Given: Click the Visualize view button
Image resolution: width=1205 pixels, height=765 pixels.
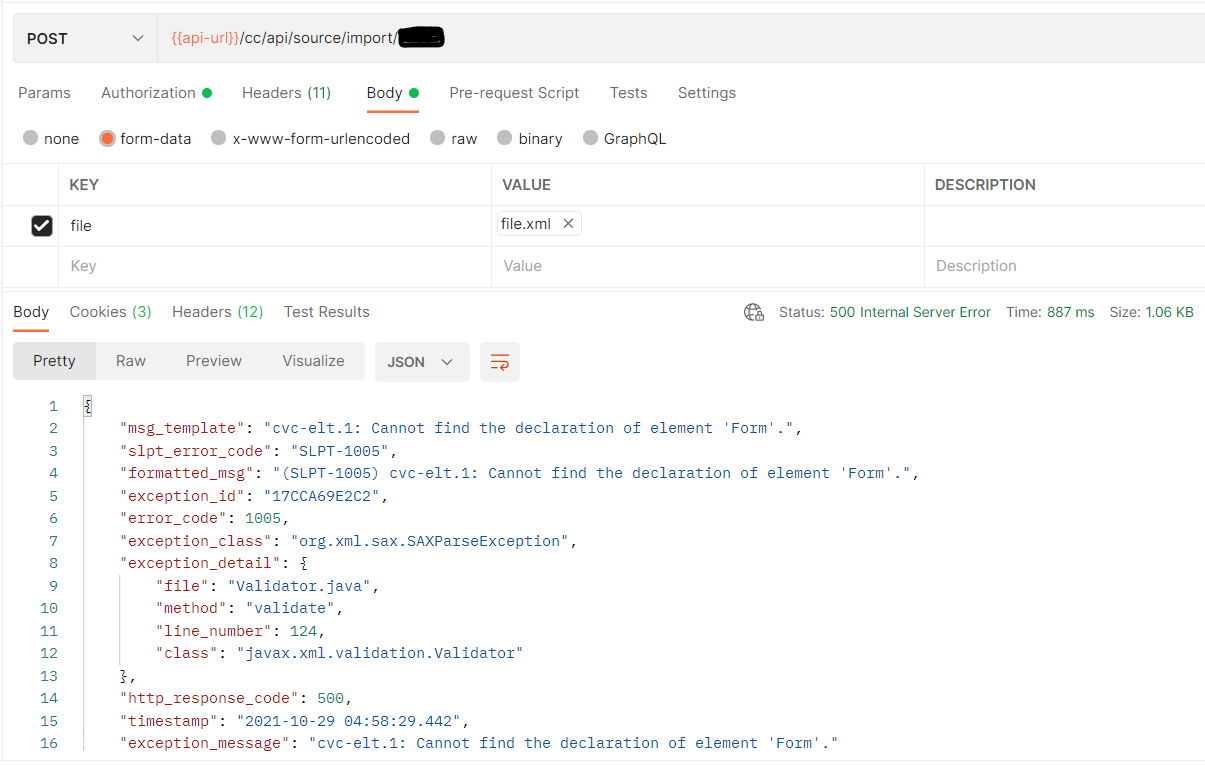Looking at the screenshot, I should [313, 361].
